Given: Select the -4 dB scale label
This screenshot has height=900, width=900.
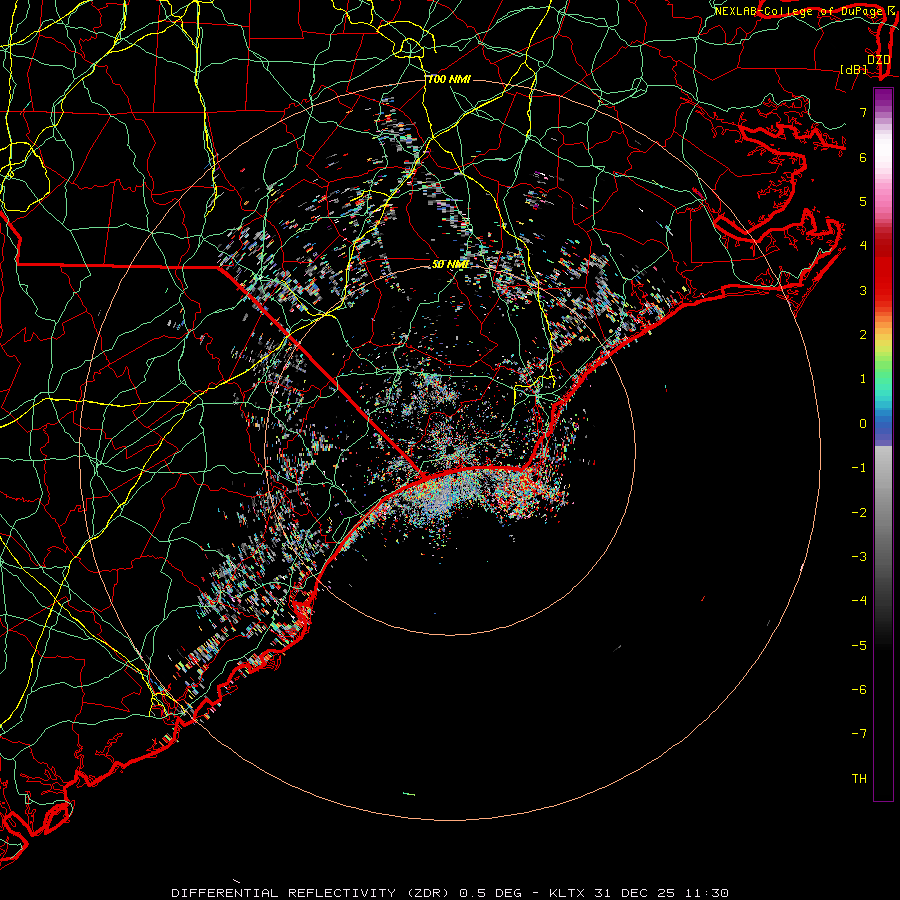Looking at the screenshot, I should pyautogui.click(x=859, y=601).
